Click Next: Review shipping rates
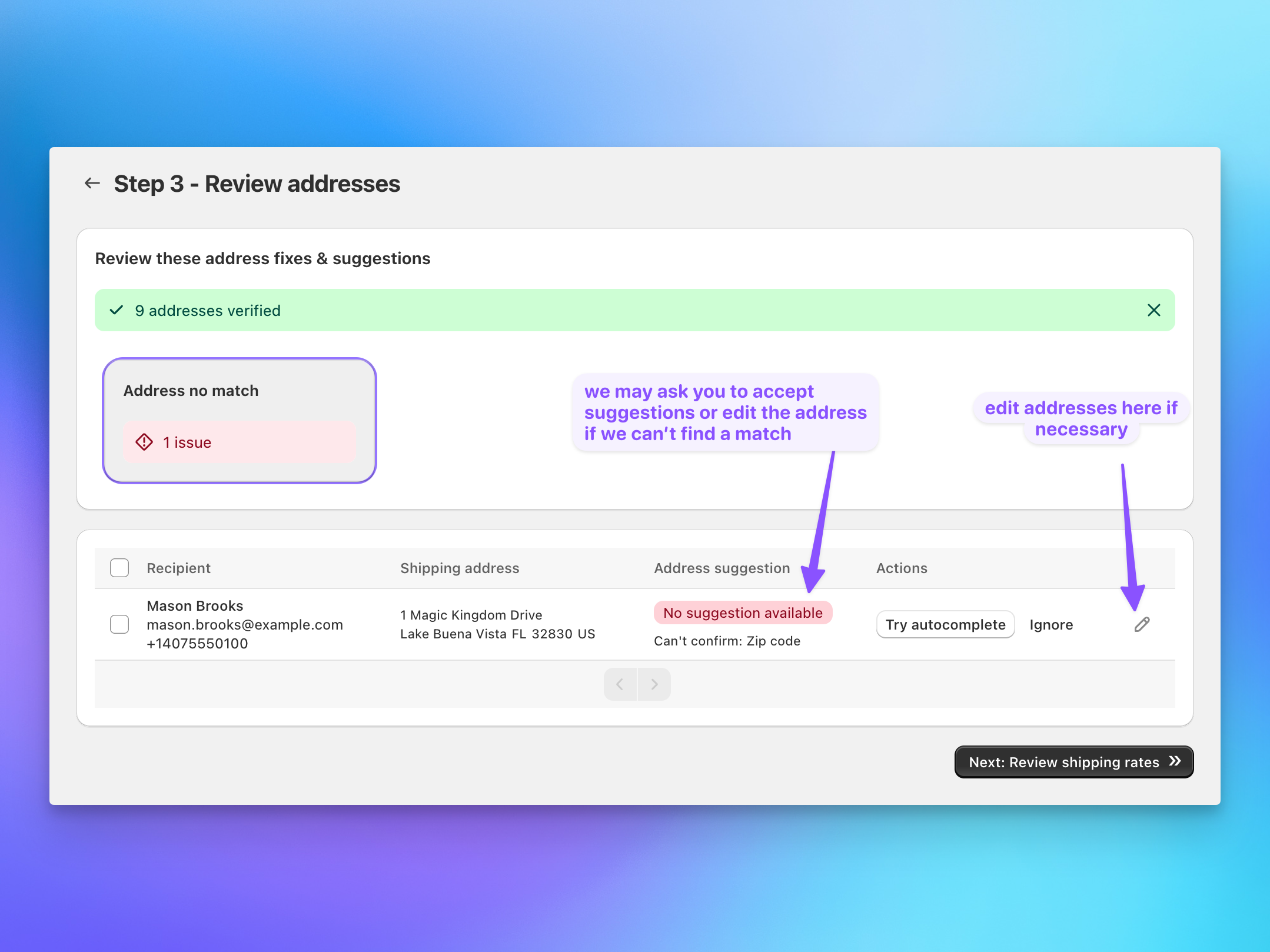The height and width of the screenshot is (952, 1270). pos(1073,761)
